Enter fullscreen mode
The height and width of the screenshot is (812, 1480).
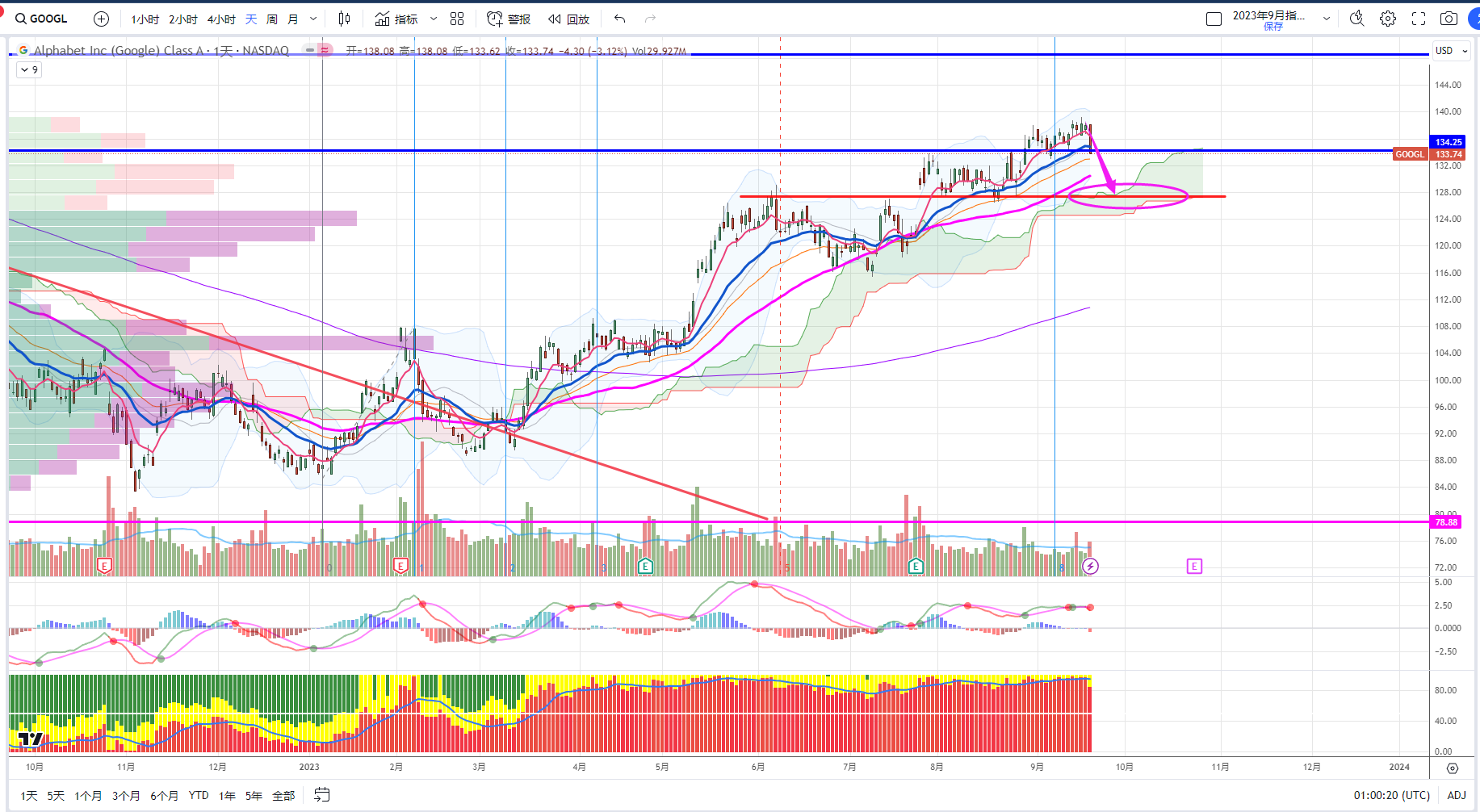pyautogui.click(x=1419, y=19)
